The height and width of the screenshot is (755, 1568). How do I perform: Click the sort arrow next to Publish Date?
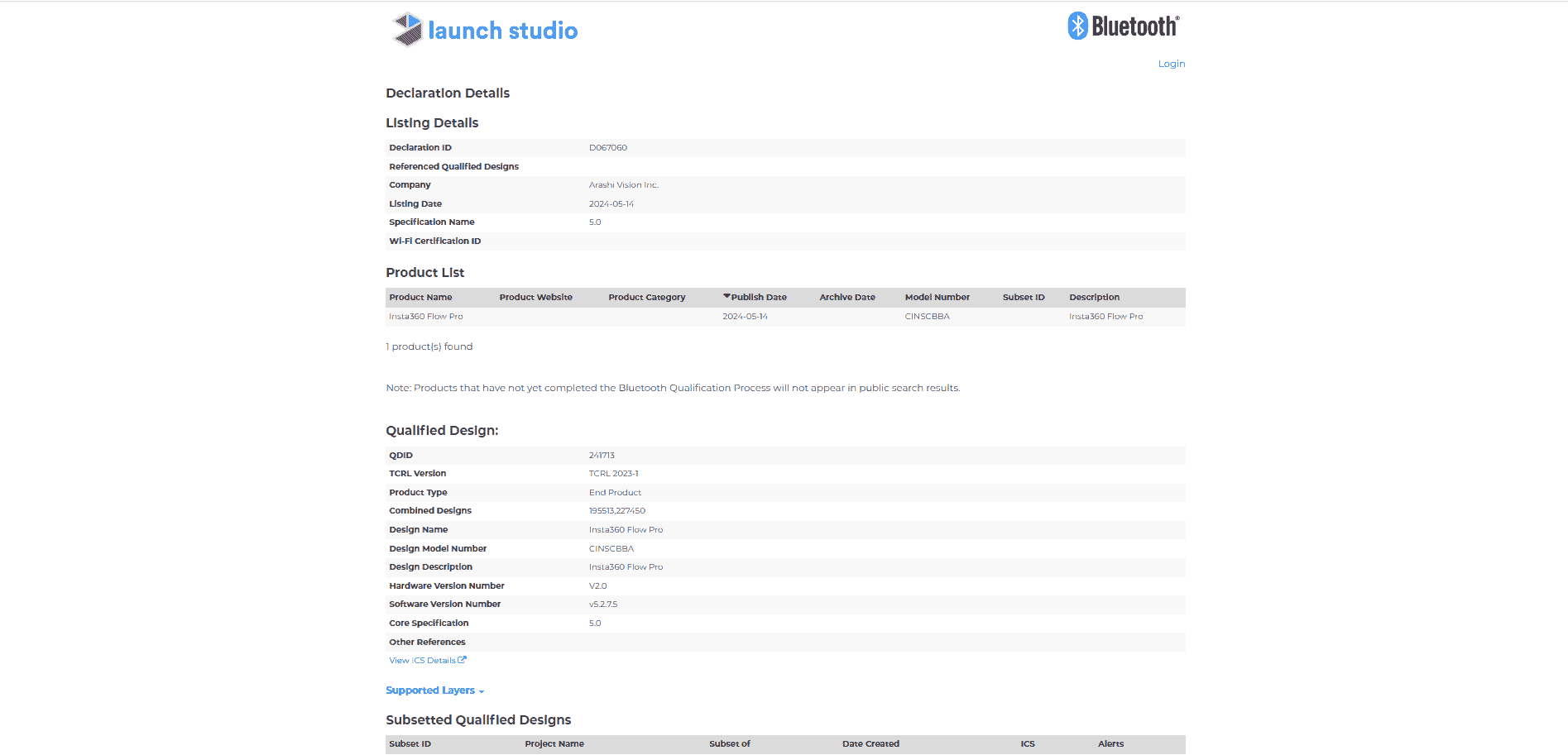point(726,296)
